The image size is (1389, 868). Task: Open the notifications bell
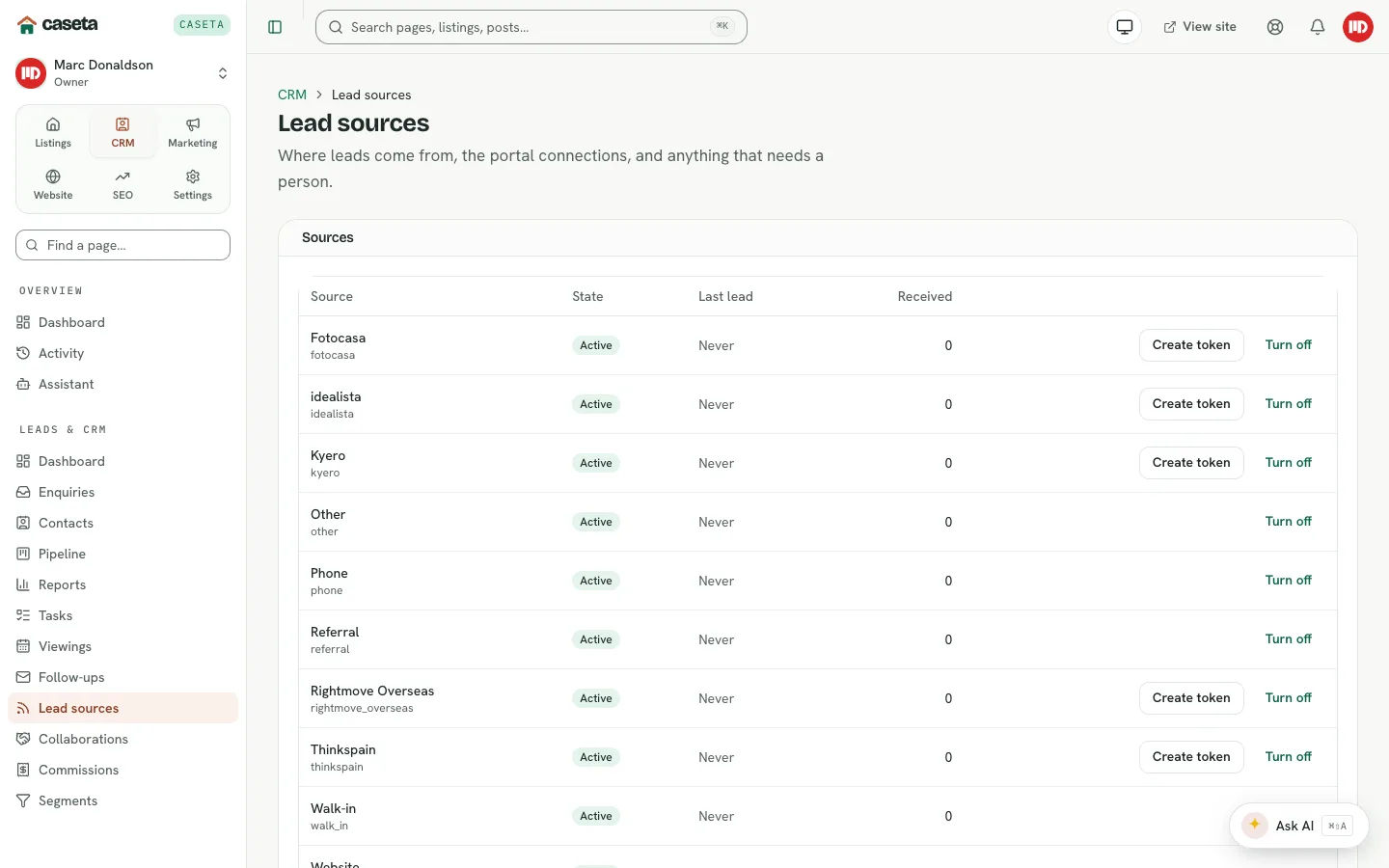[x=1318, y=27]
